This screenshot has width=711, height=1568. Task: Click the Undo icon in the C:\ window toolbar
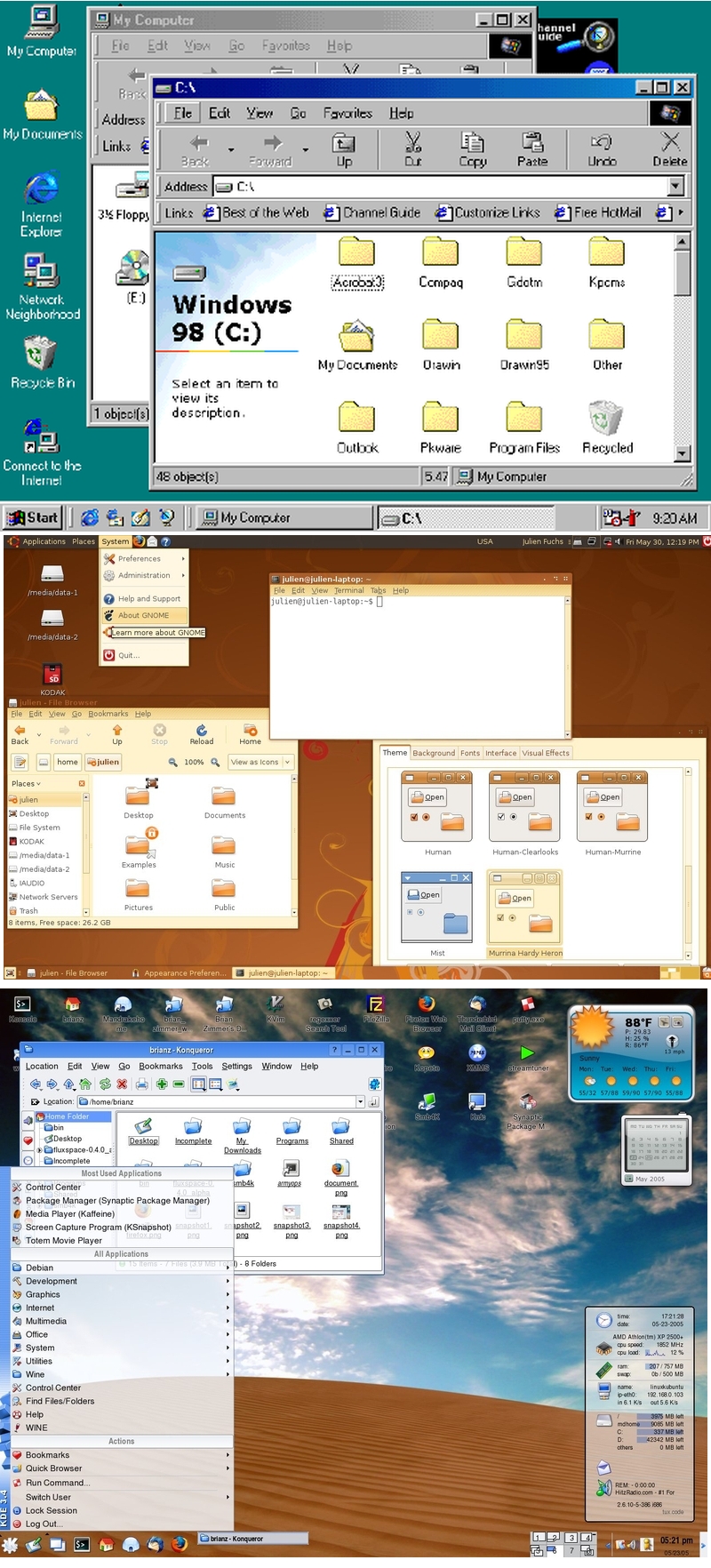602,148
